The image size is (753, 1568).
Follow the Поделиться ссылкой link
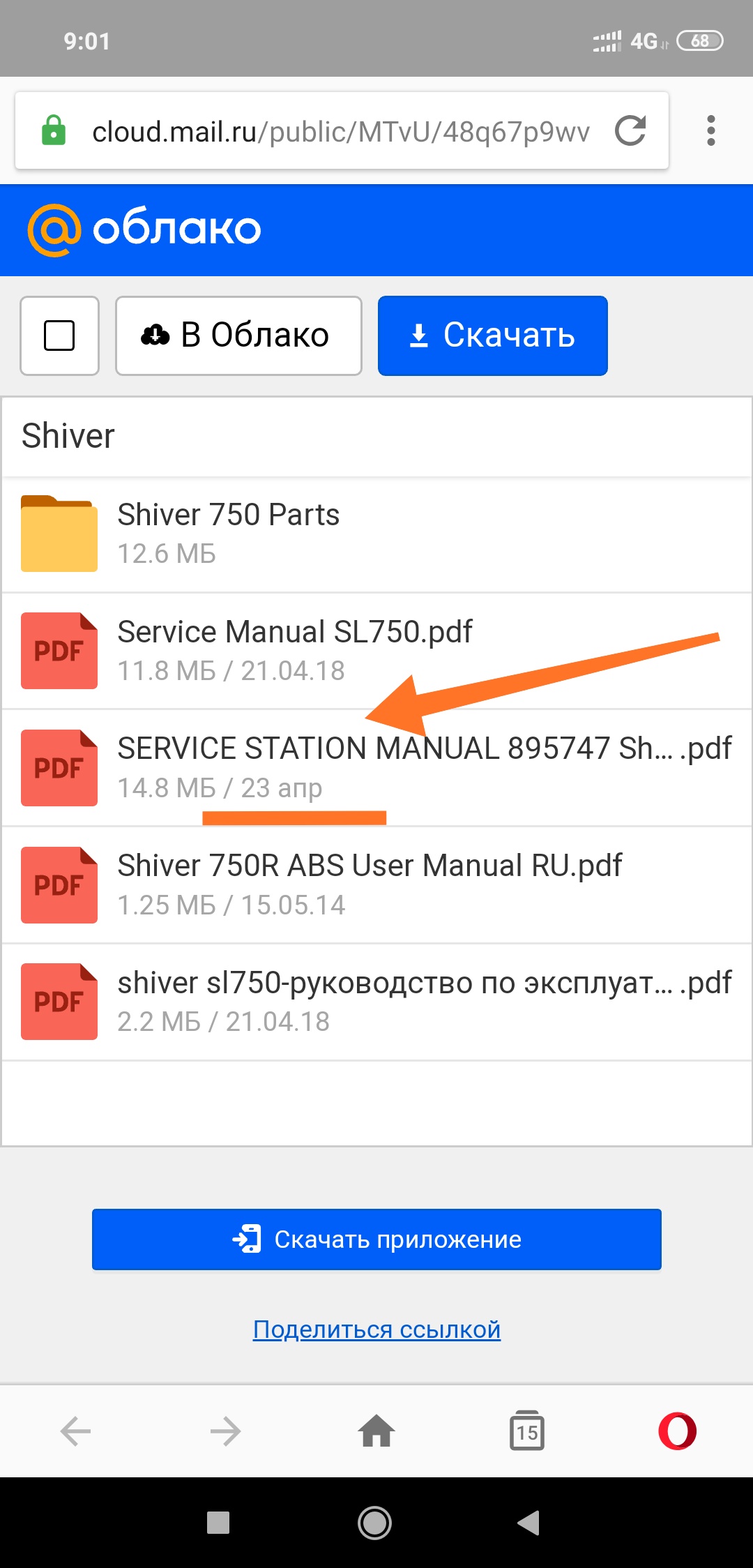pyautogui.click(x=376, y=1329)
